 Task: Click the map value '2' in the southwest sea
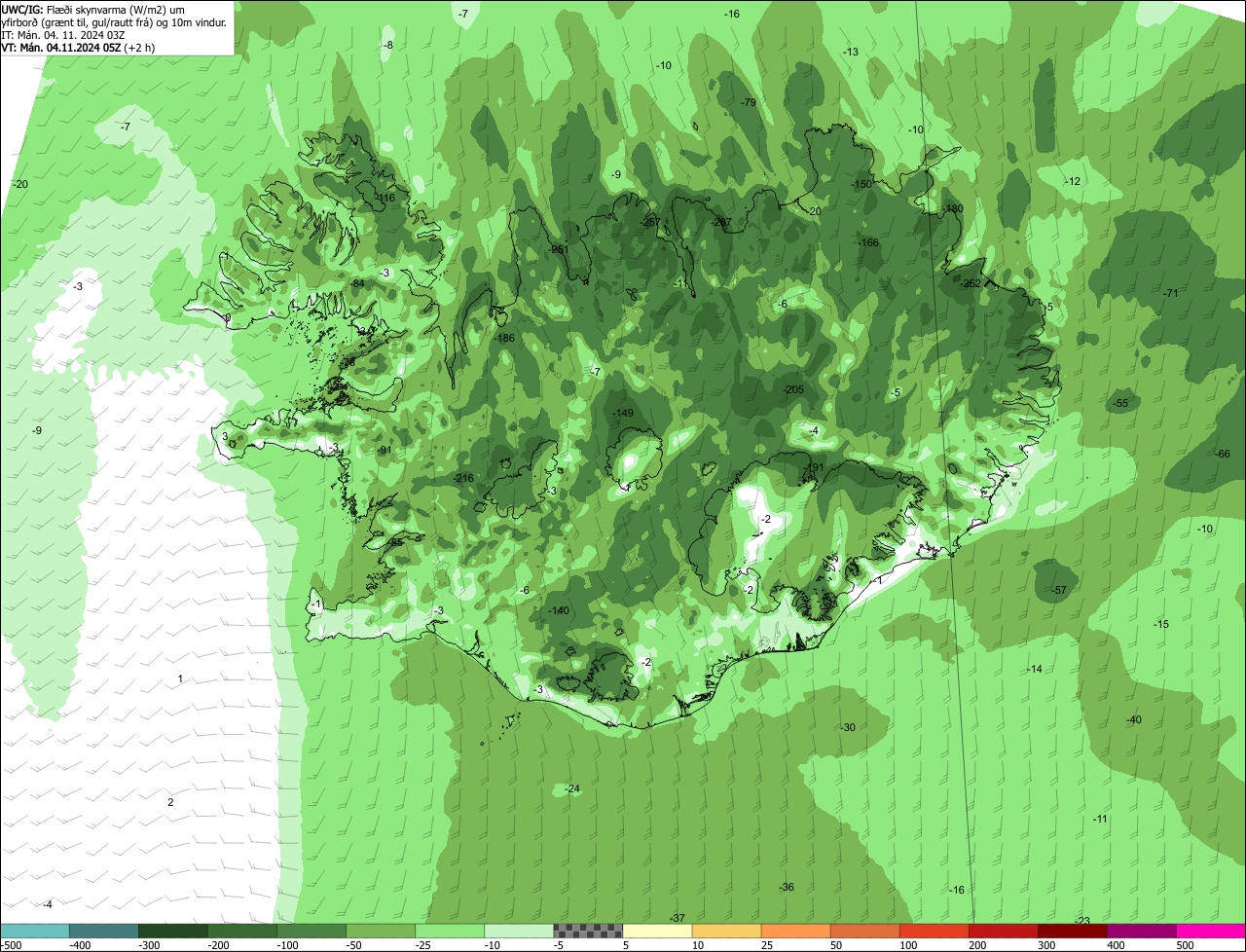[170, 802]
